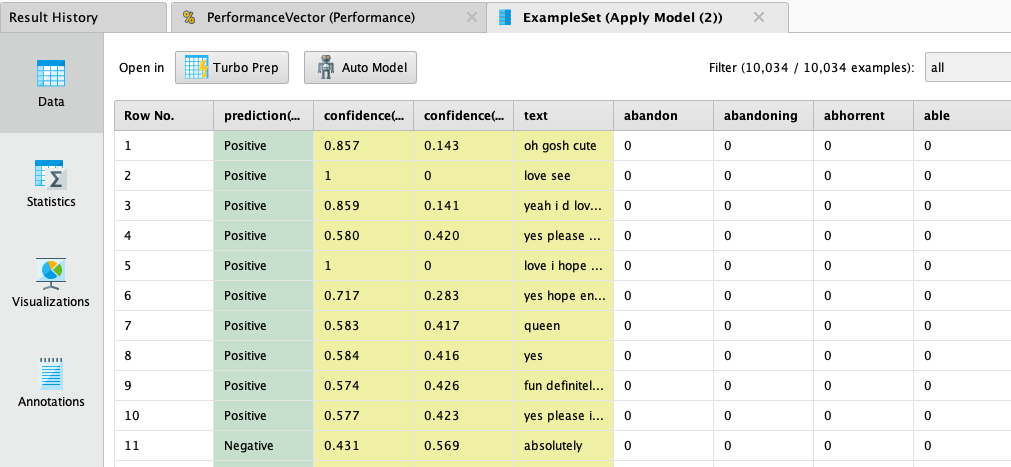Click the second confidence column header

click(464, 115)
